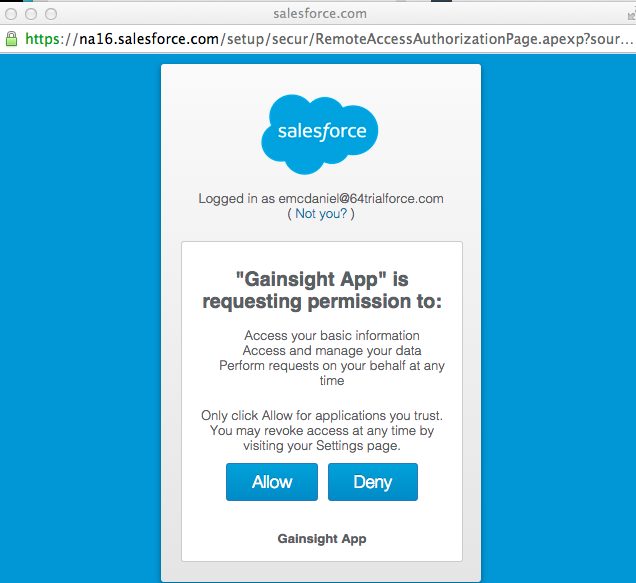Screen dimensions: 636x583
Task: Allow Gainsight App access
Action: tap(272, 482)
